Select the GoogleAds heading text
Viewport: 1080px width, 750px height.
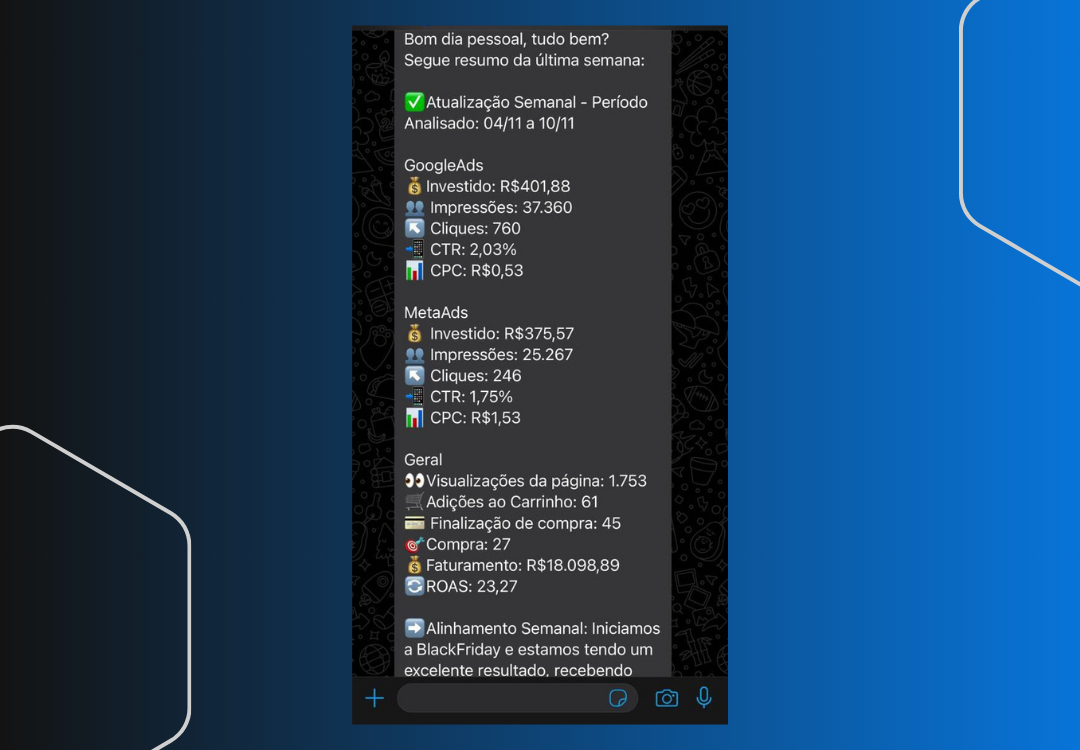pyautogui.click(x=444, y=165)
